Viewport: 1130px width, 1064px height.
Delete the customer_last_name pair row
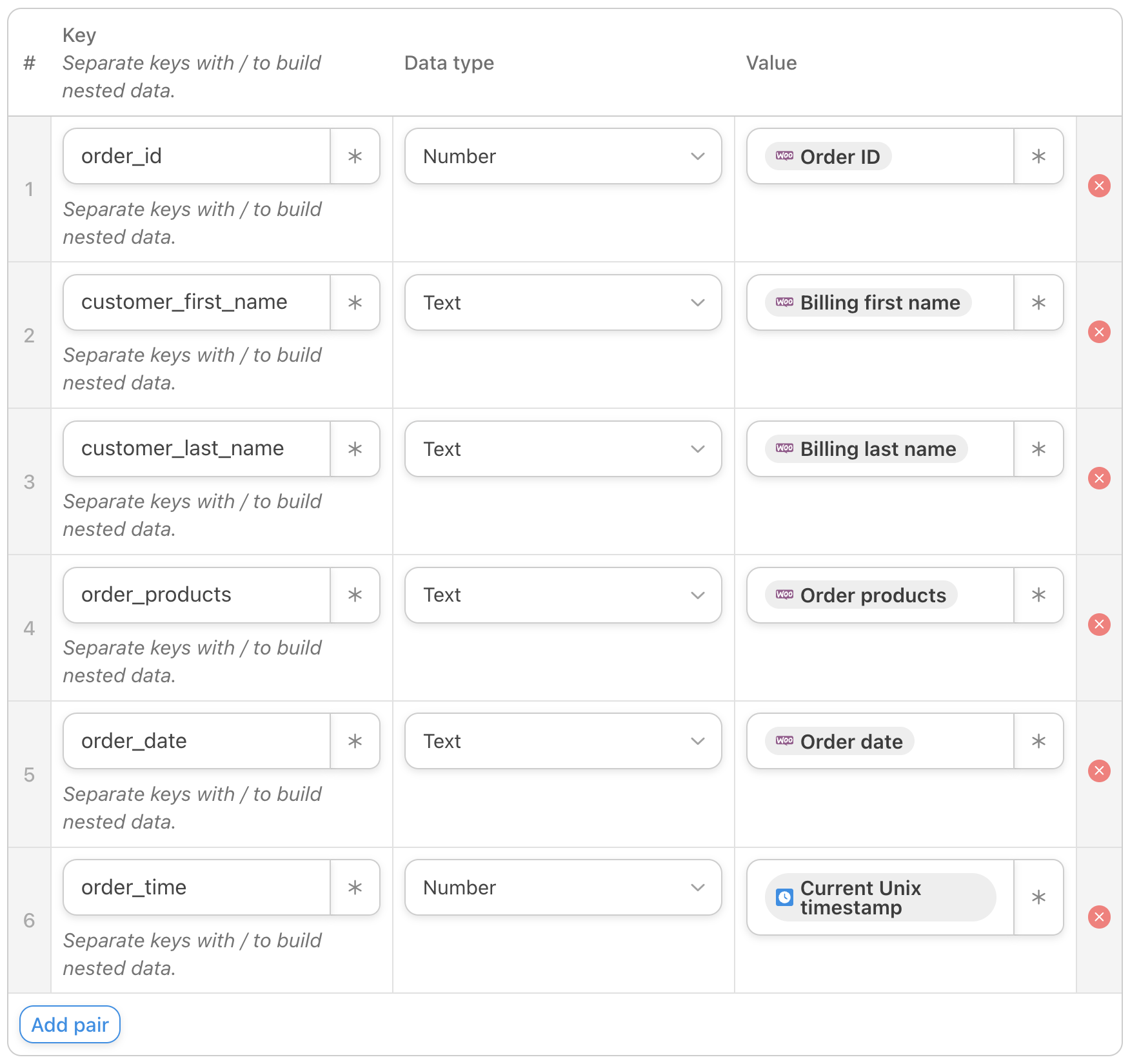(x=1099, y=478)
